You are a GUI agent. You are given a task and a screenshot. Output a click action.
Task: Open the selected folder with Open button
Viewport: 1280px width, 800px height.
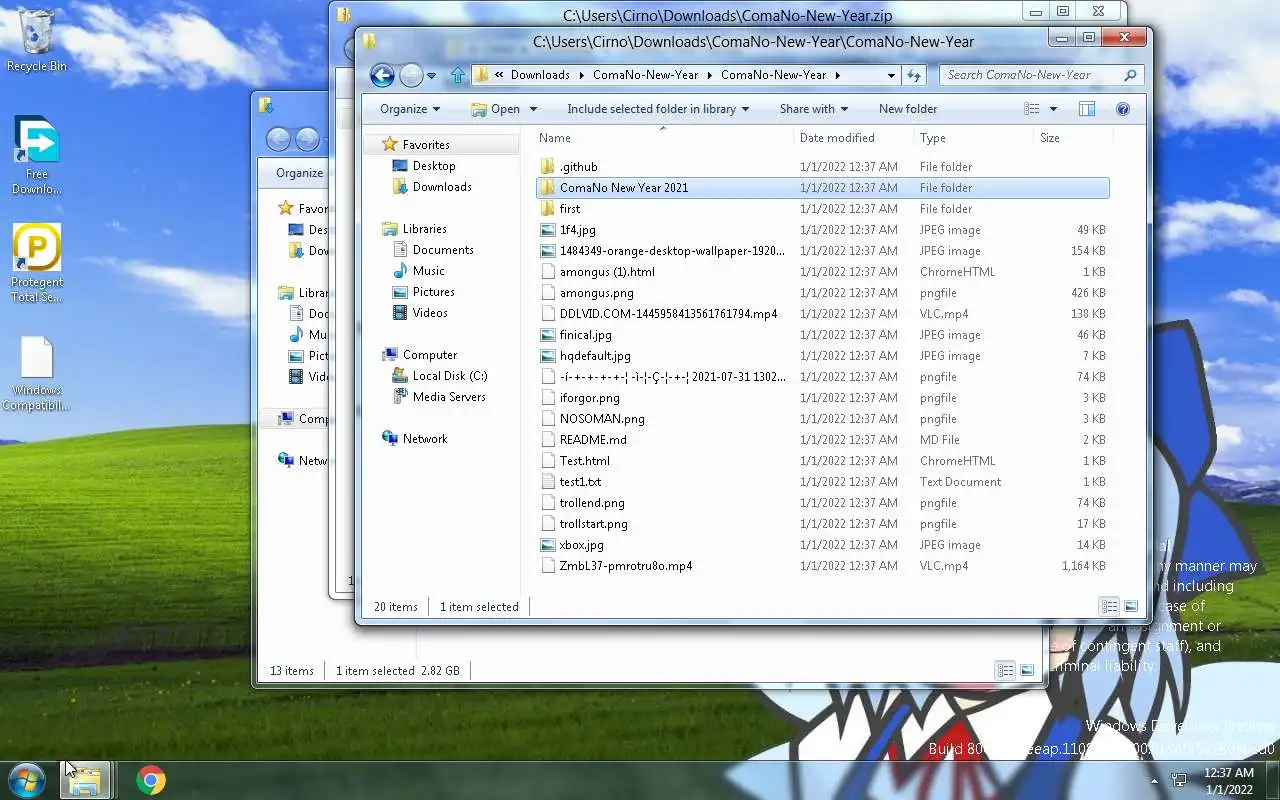pos(496,109)
